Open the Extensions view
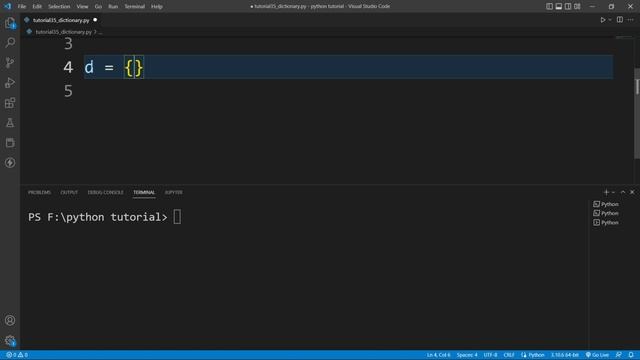The image size is (640, 360). [x=10, y=102]
